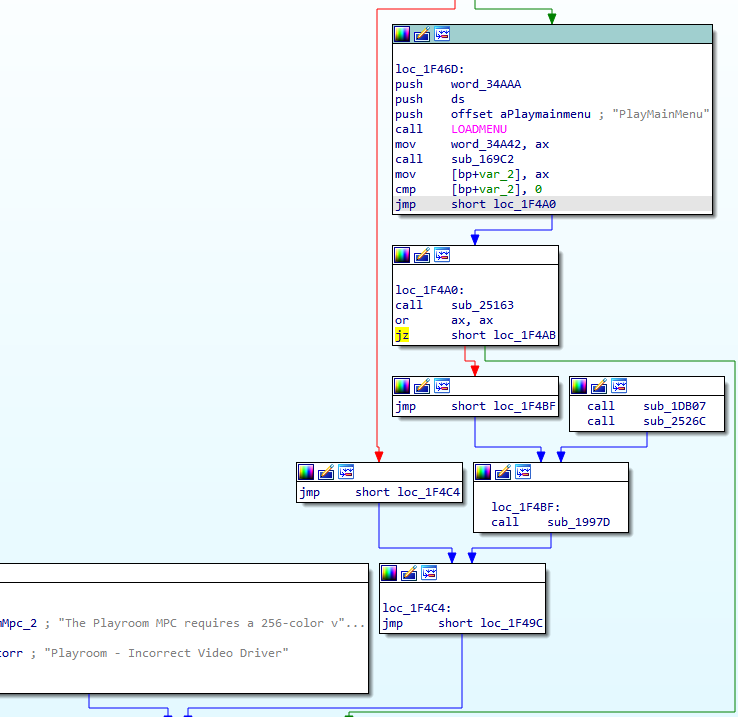Click color icon in loc_1F4BF block

483,472
